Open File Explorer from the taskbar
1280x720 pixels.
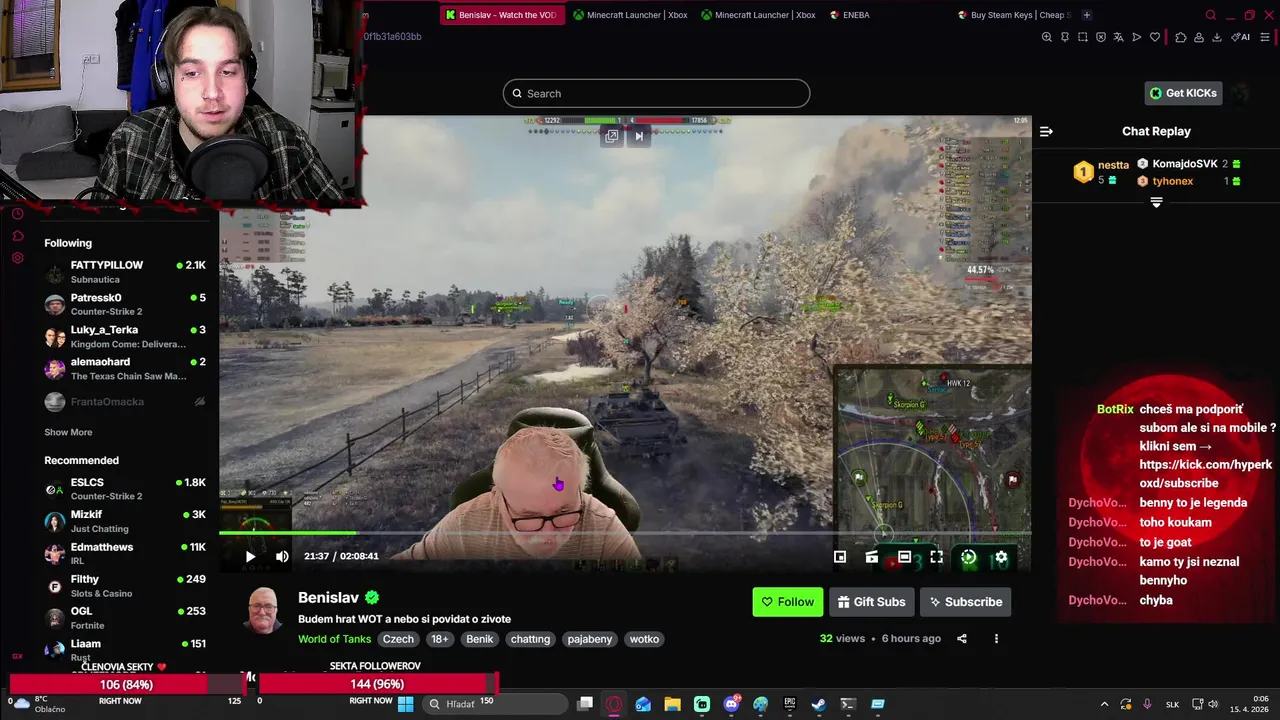pyautogui.click(x=672, y=704)
